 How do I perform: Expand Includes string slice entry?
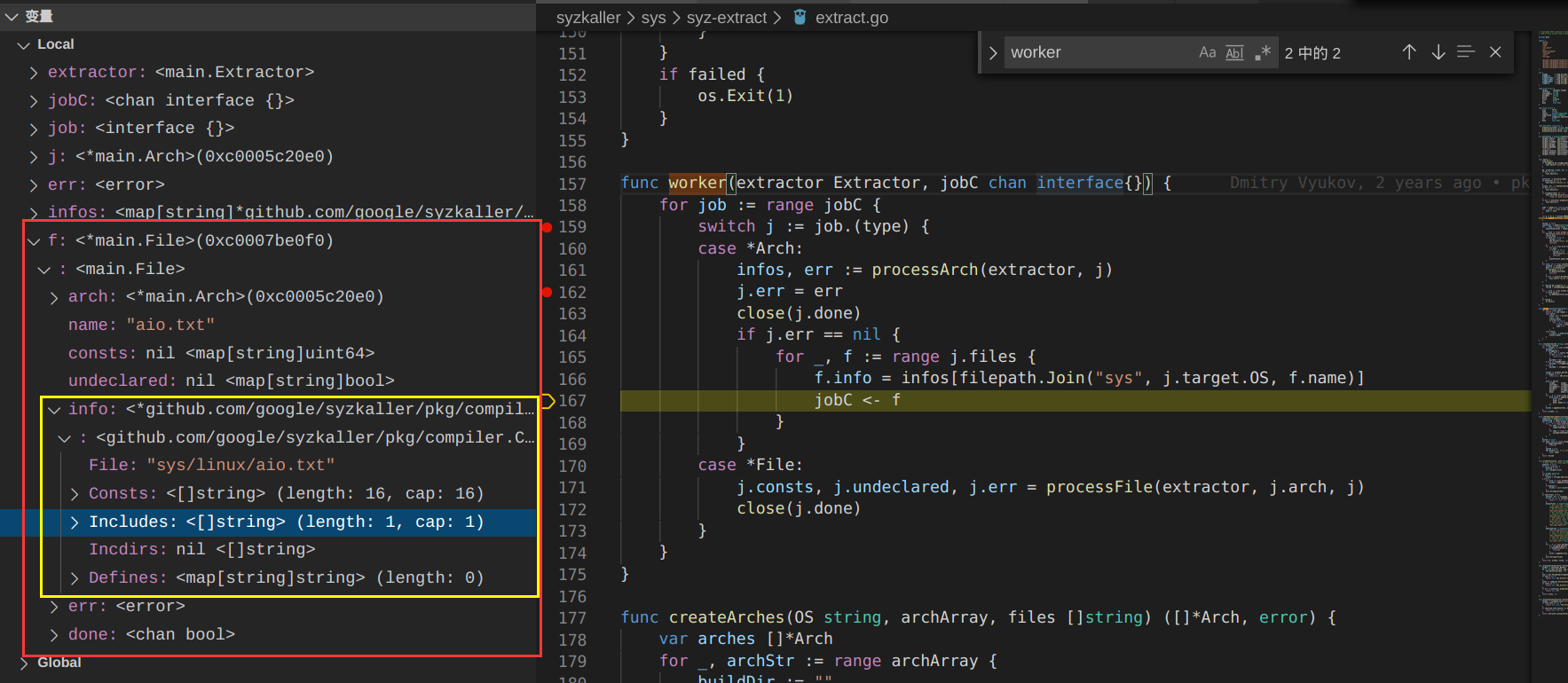75,522
